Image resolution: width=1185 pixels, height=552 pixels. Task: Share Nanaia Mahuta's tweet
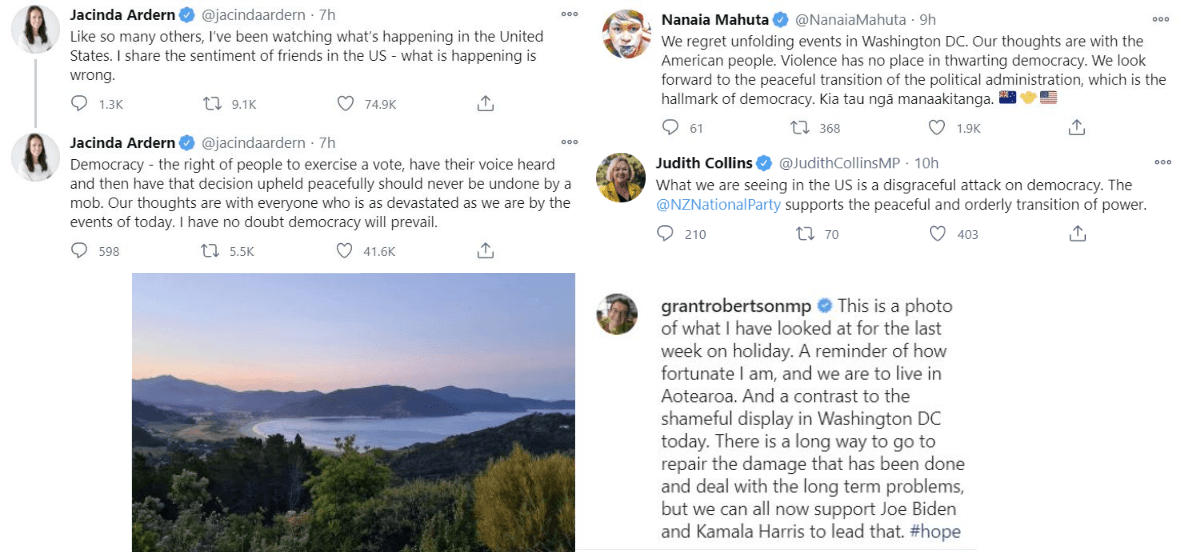(x=1077, y=127)
